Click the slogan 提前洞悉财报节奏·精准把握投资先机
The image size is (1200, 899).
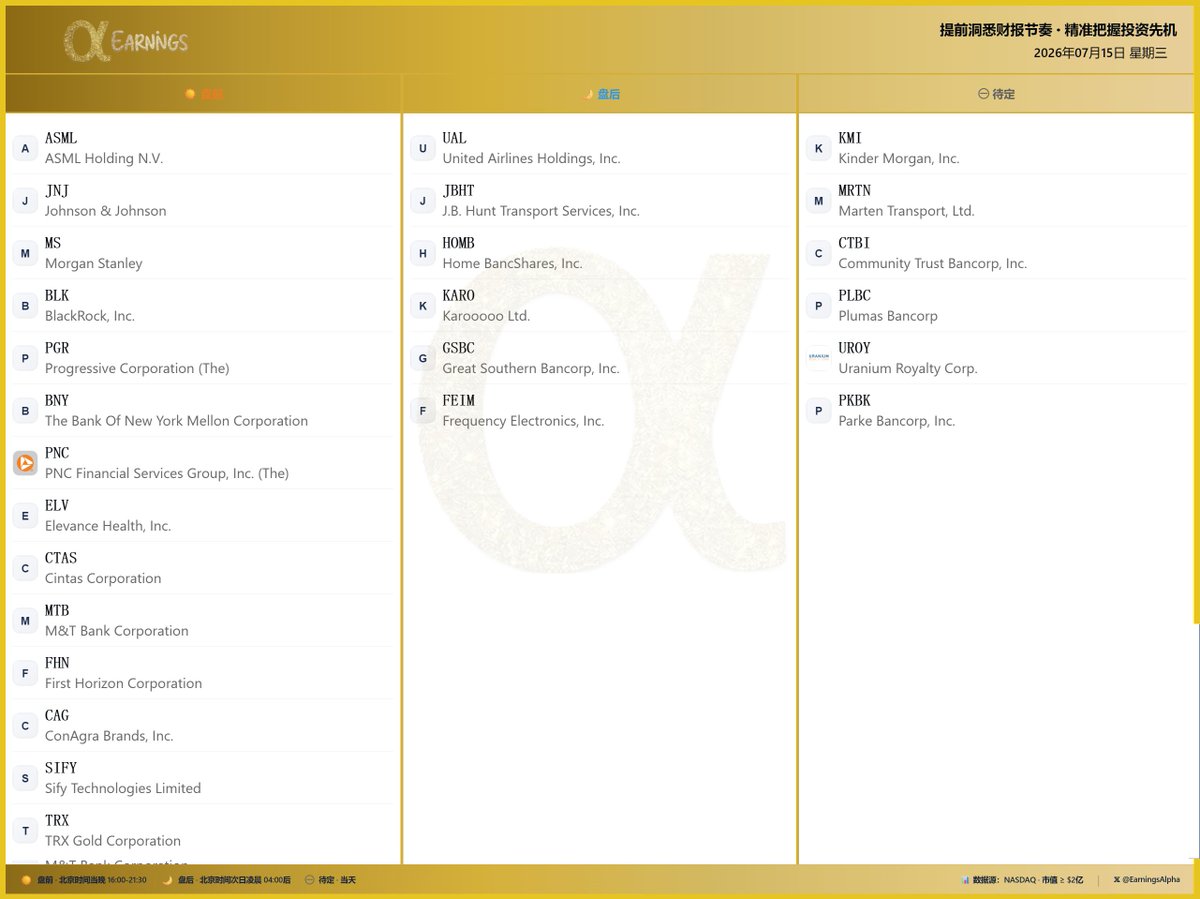(1058, 30)
